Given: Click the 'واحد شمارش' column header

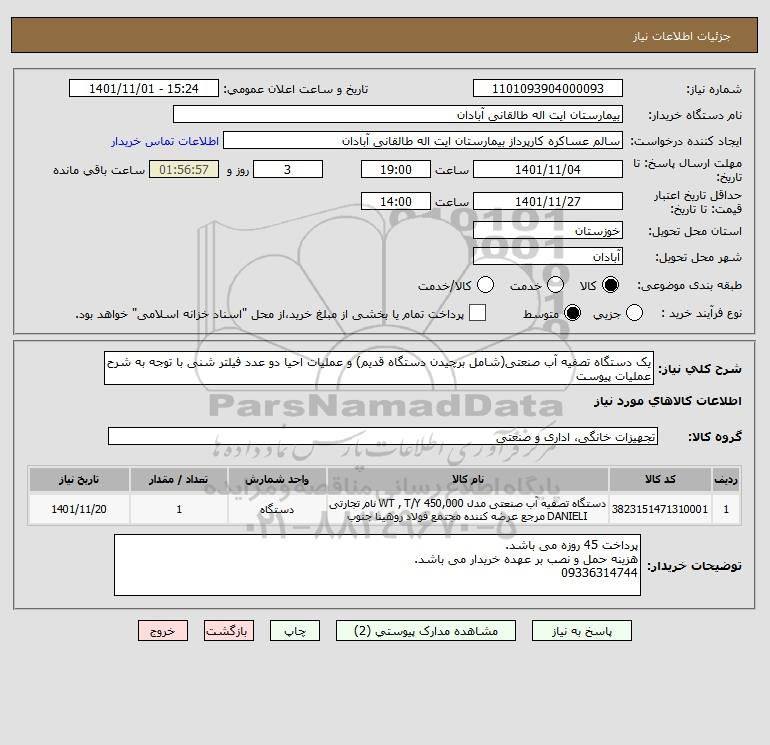Looking at the screenshot, I should (x=277, y=479).
